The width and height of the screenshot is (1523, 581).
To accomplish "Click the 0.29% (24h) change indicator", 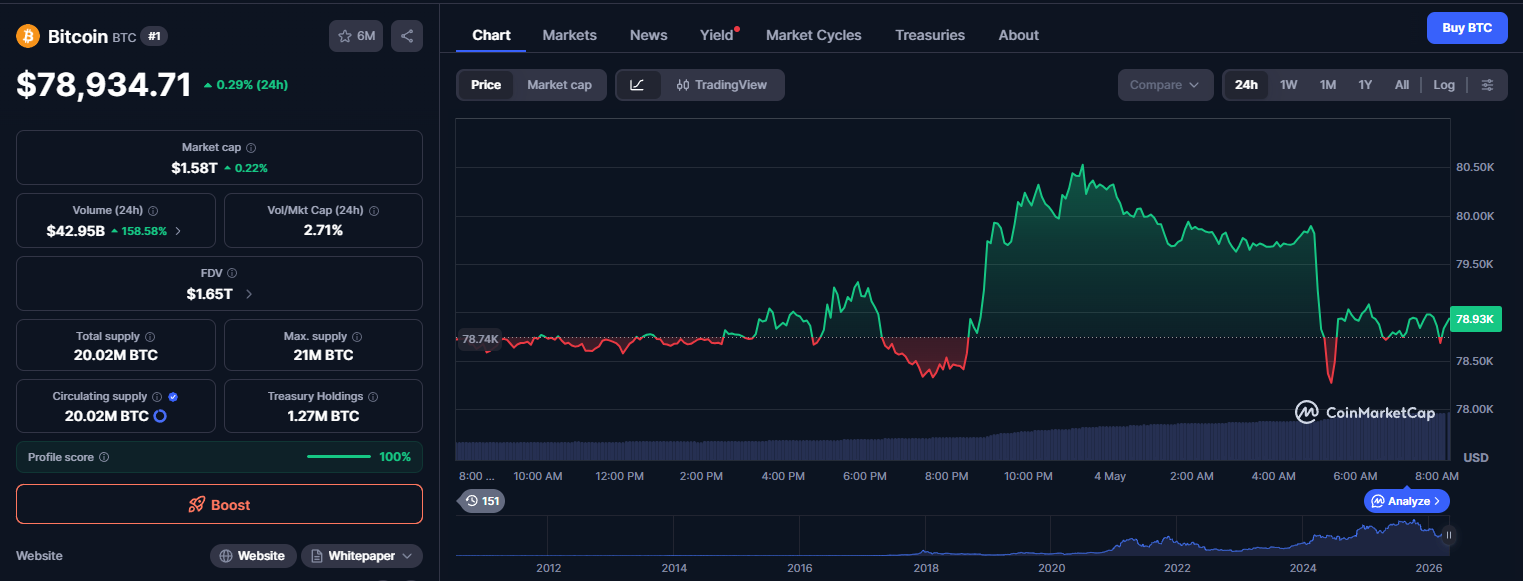I will (246, 85).
